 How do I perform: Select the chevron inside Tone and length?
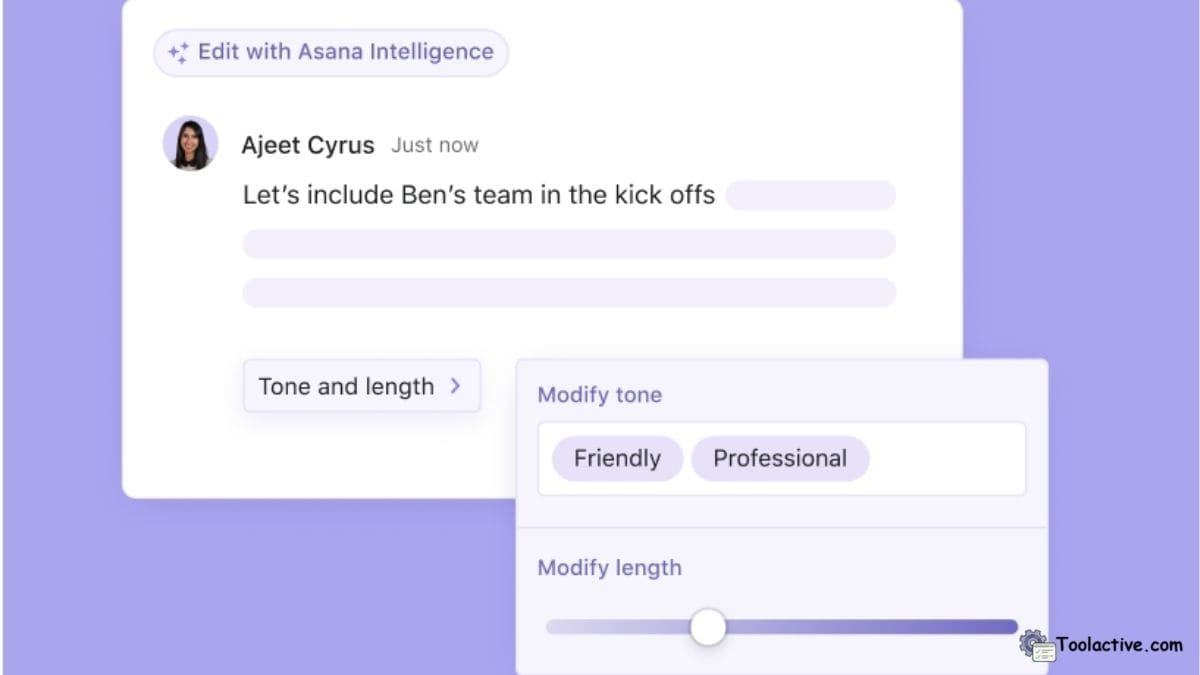coord(458,386)
